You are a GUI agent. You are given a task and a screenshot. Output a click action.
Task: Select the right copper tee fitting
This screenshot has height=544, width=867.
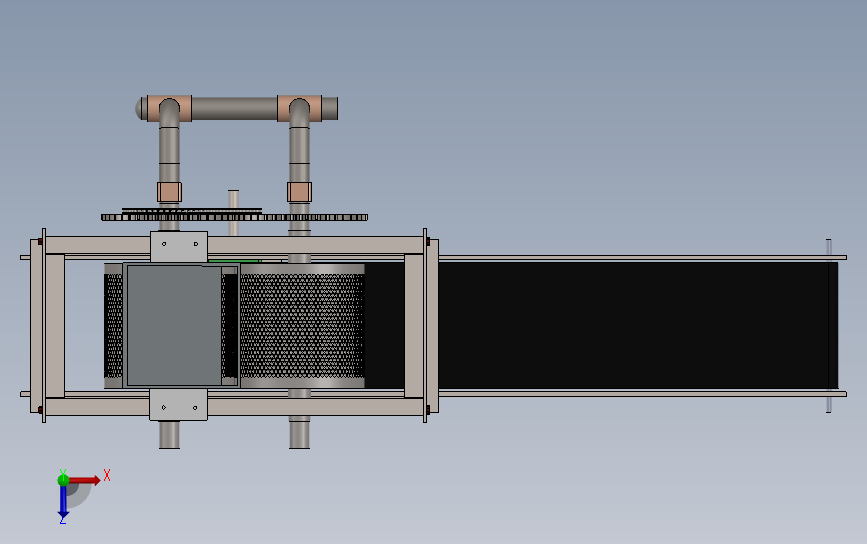pos(299,108)
